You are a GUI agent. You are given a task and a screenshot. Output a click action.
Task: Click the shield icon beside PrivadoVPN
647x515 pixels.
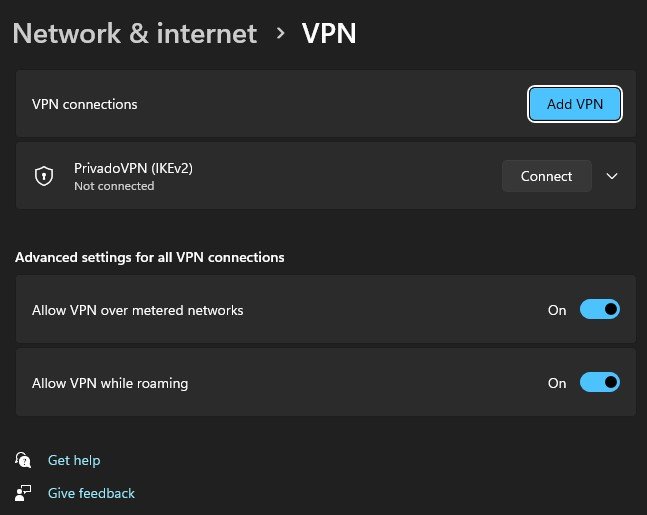(43, 176)
